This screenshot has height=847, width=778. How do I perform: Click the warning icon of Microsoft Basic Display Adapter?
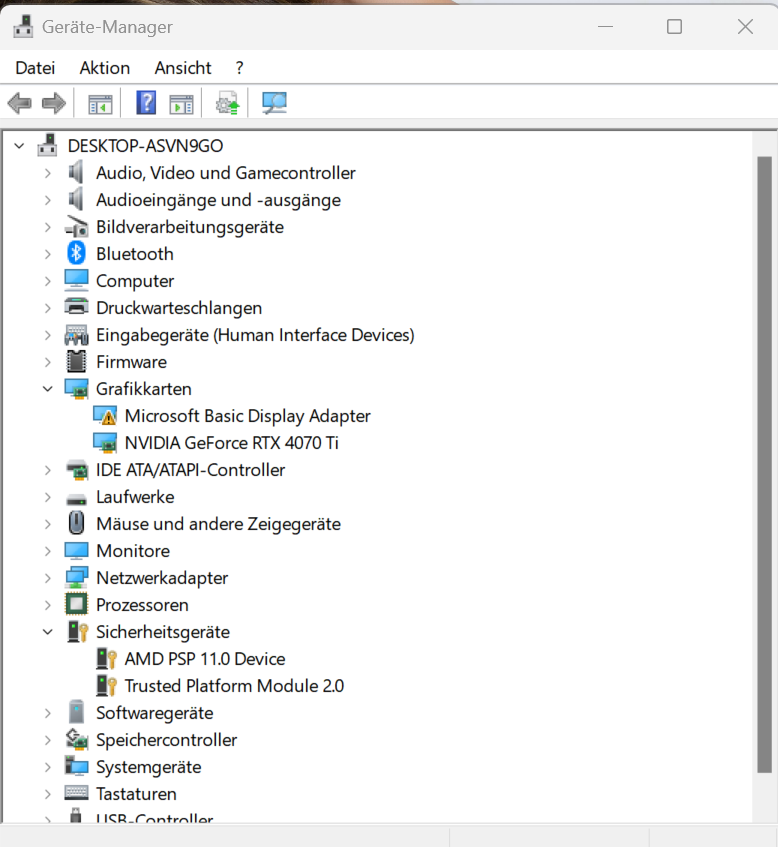(x=105, y=415)
